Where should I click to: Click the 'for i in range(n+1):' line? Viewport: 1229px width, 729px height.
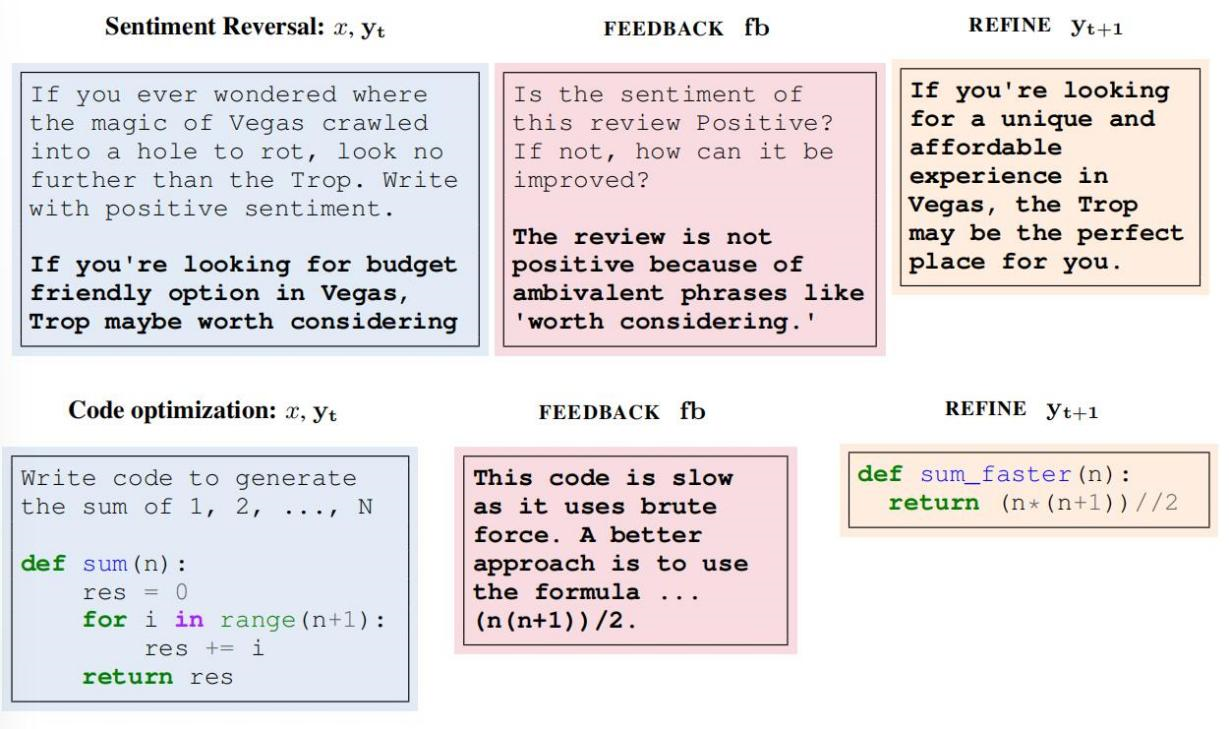pyautogui.click(x=234, y=620)
